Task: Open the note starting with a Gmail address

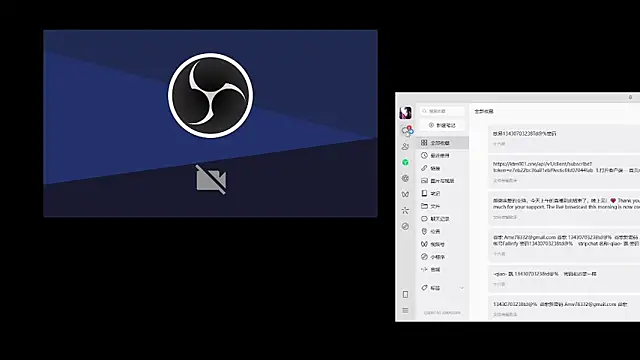Action: pyautogui.click(x=564, y=245)
